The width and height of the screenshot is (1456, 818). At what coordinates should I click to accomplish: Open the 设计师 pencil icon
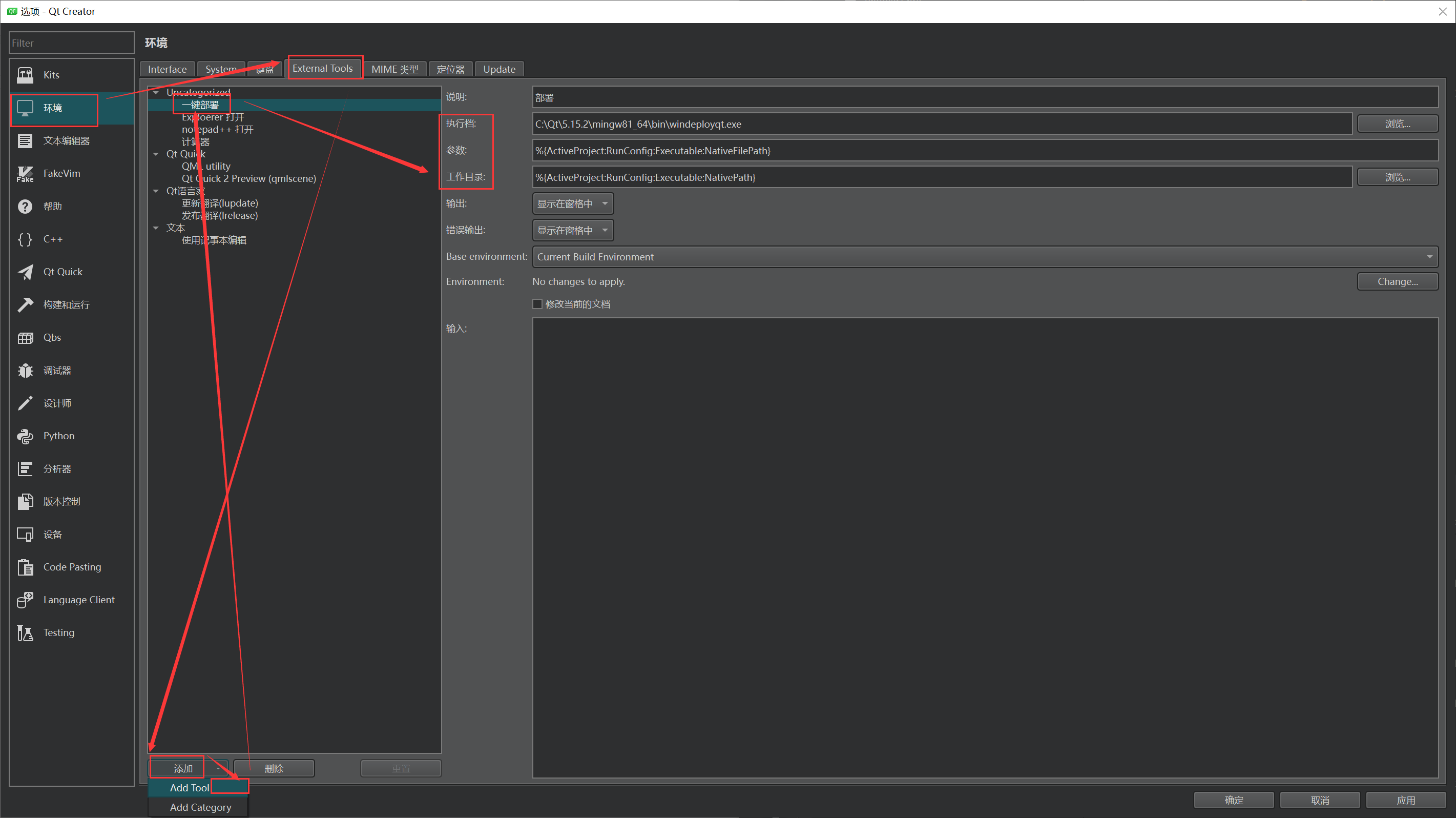tap(25, 403)
